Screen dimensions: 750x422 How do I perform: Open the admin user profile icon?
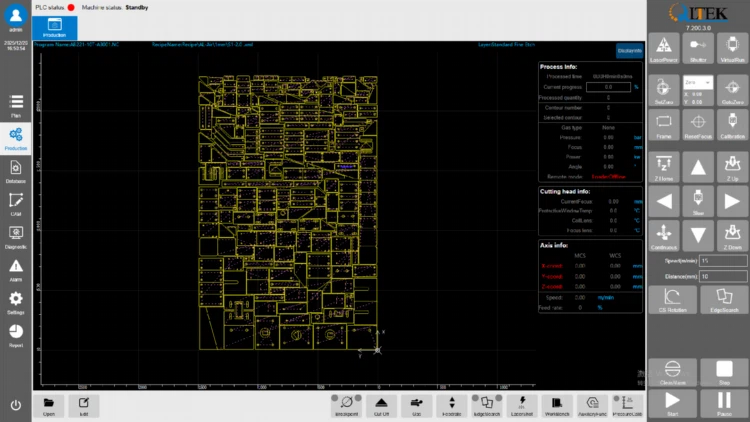(15, 15)
